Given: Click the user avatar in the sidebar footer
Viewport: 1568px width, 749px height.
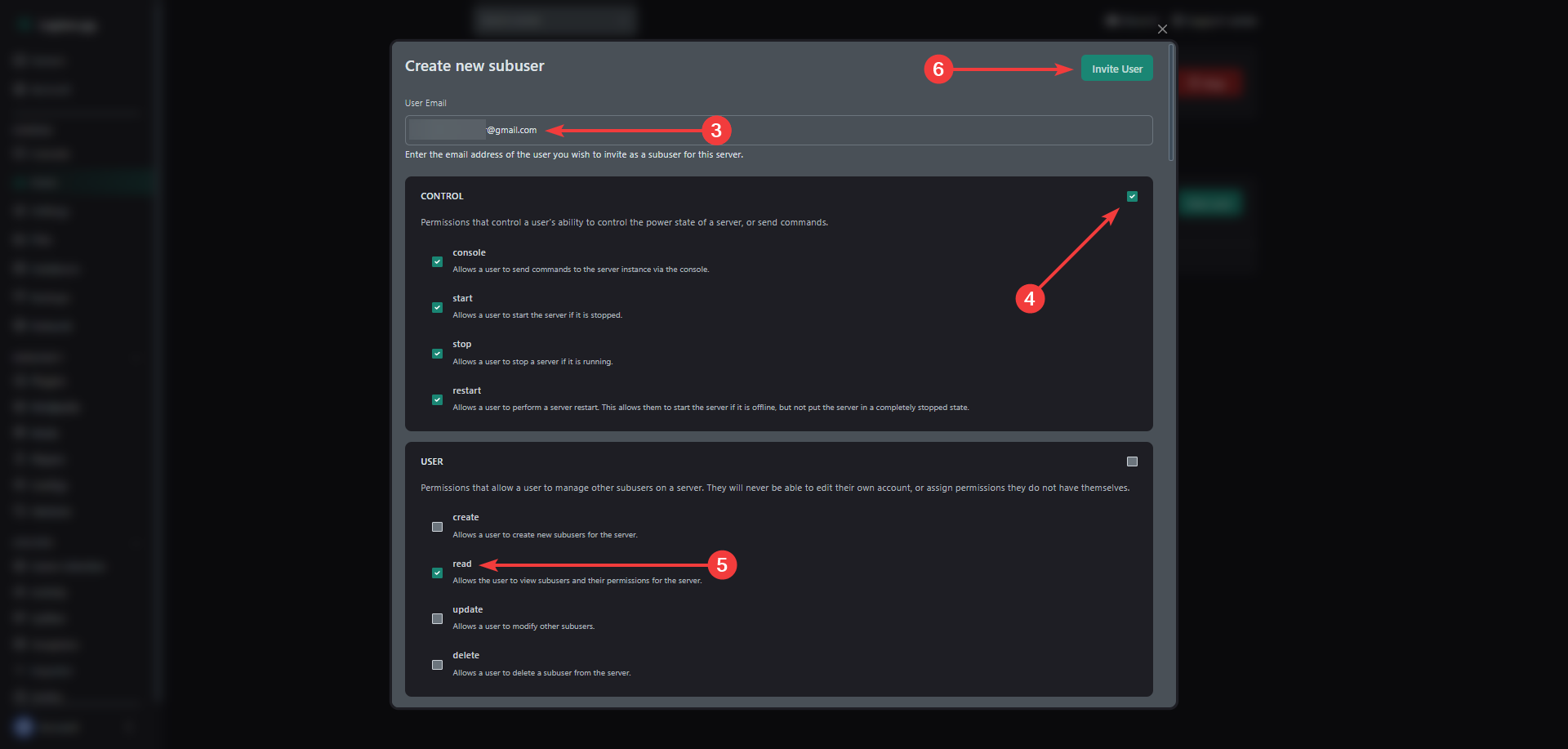Looking at the screenshot, I should coord(22,727).
